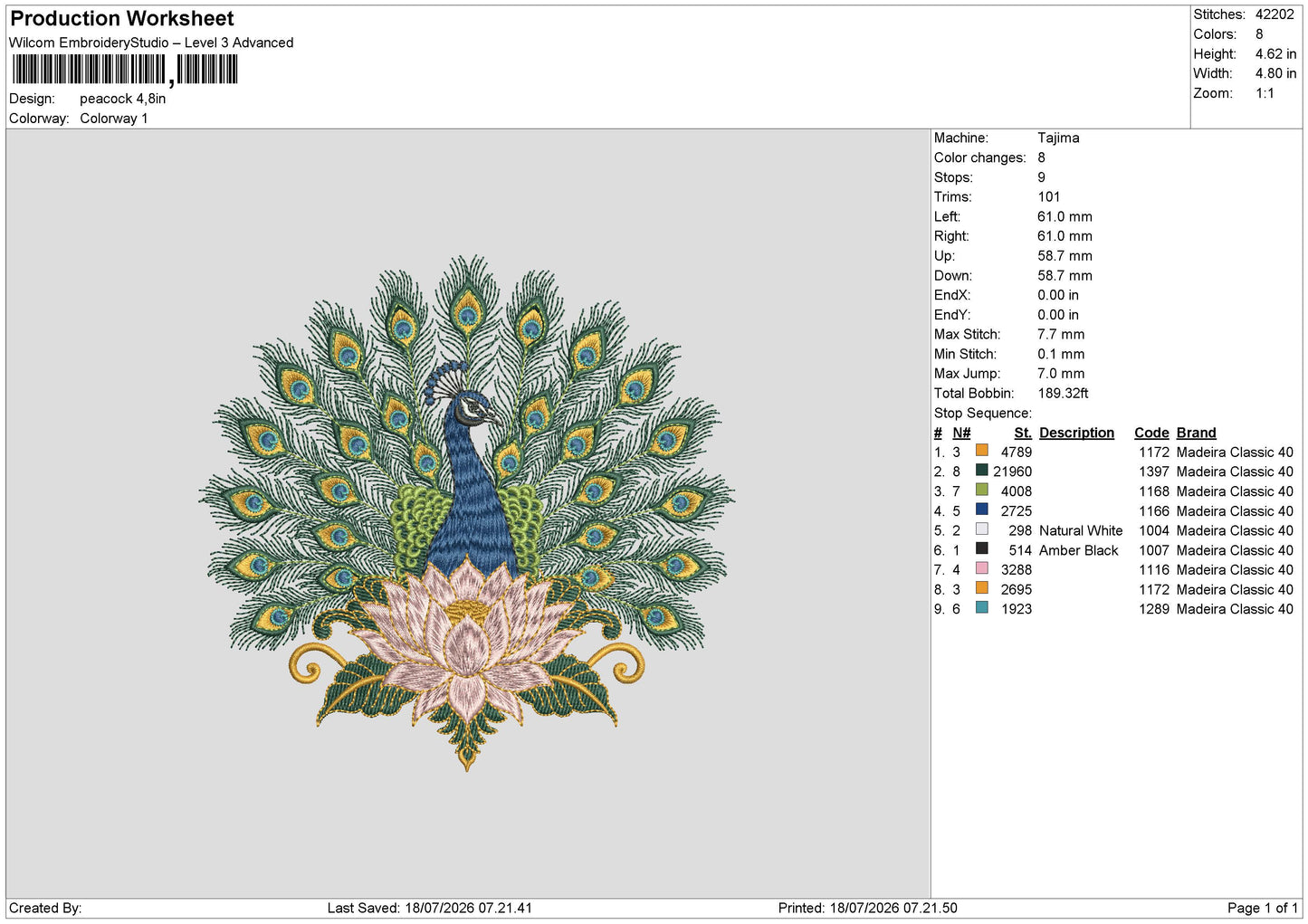Screen dimensions: 1308x924
Task: Click the Total Bobbin value 189.32ft
Action: click(1063, 394)
